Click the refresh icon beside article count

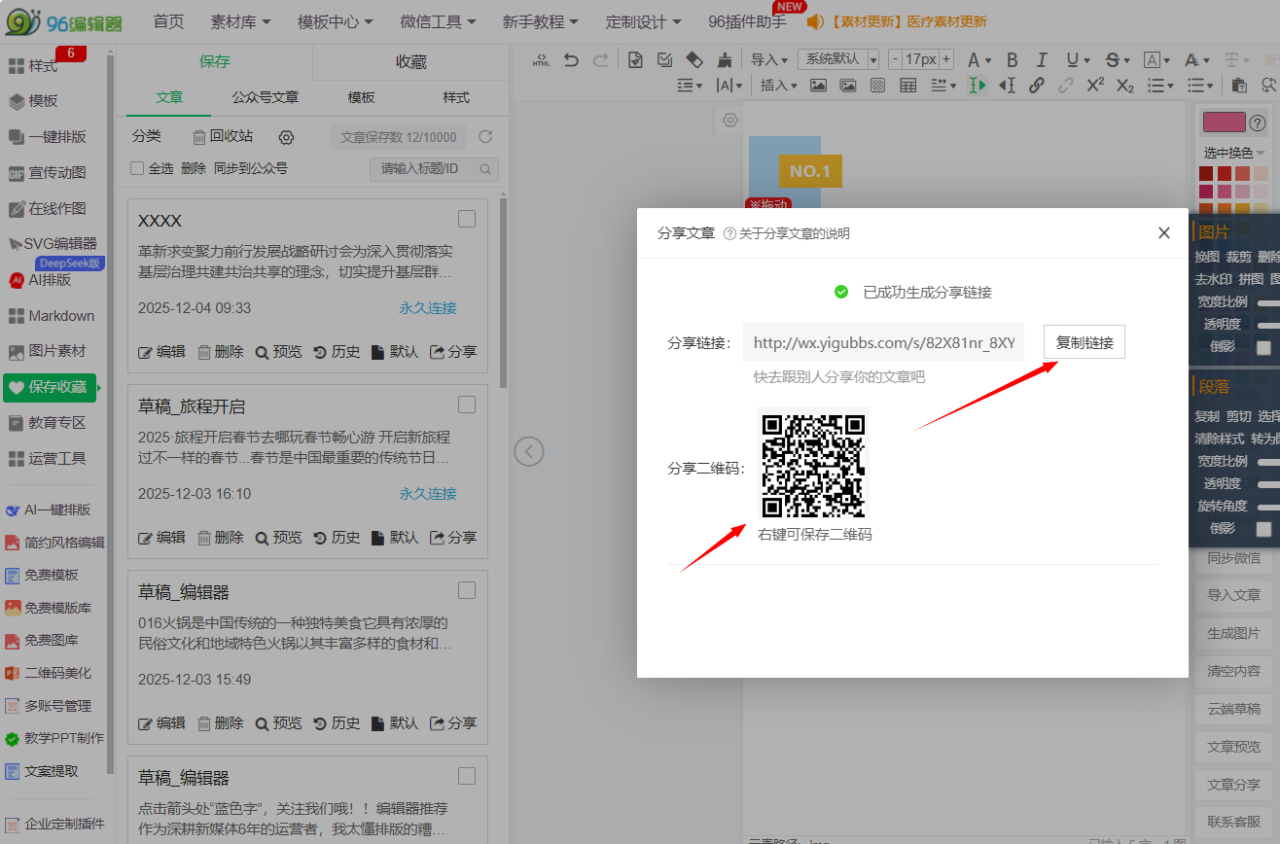(486, 137)
